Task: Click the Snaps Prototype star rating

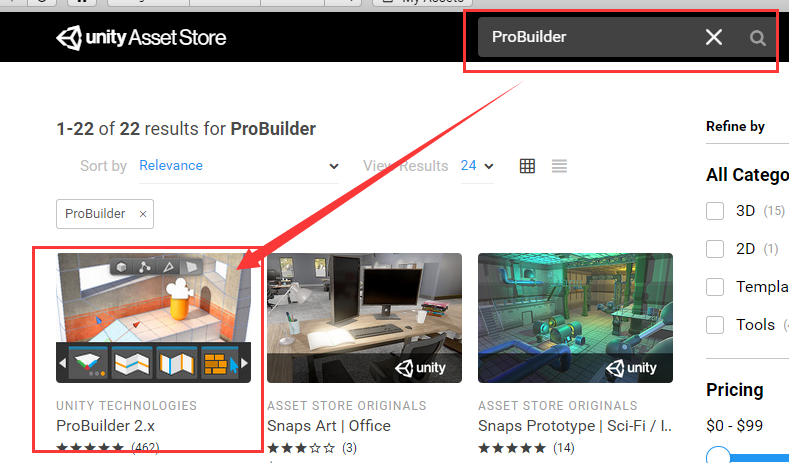Action: click(512, 448)
